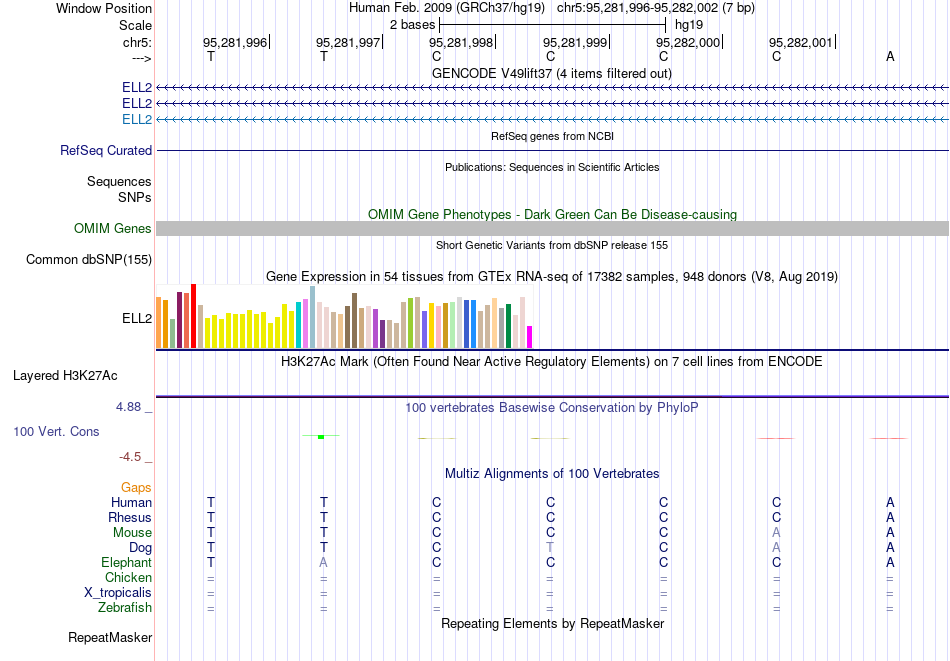Click the light-blue ELL2 transcript label
Viewport: 950px width, 661px height.
[x=137, y=119]
